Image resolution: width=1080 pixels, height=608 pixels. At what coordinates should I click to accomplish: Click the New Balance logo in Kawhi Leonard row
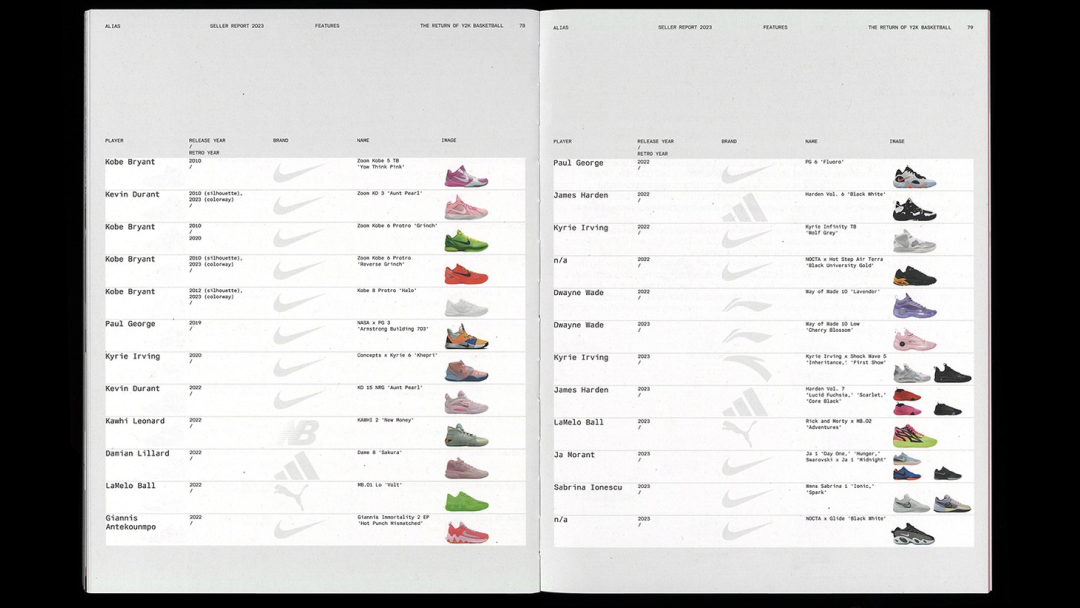point(298,432)
